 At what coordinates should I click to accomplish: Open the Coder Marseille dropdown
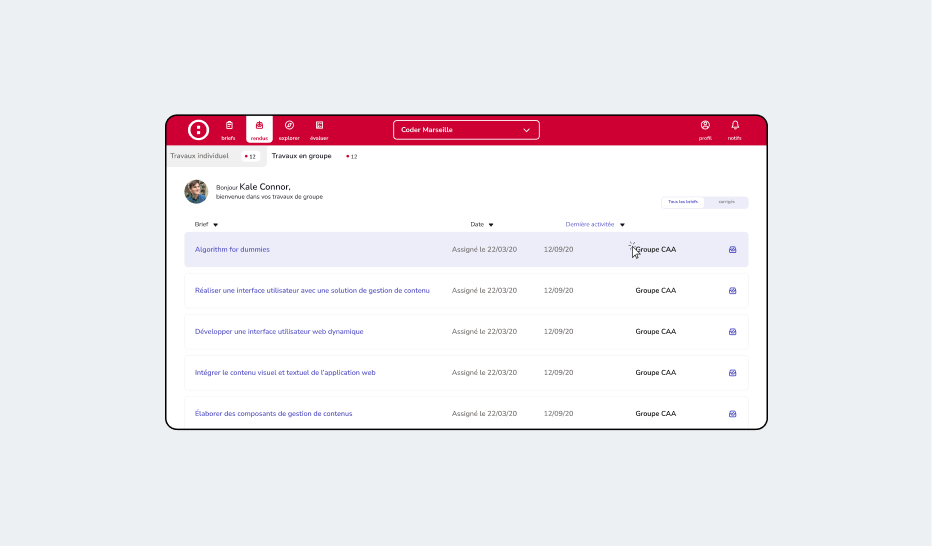pos(466,130)
